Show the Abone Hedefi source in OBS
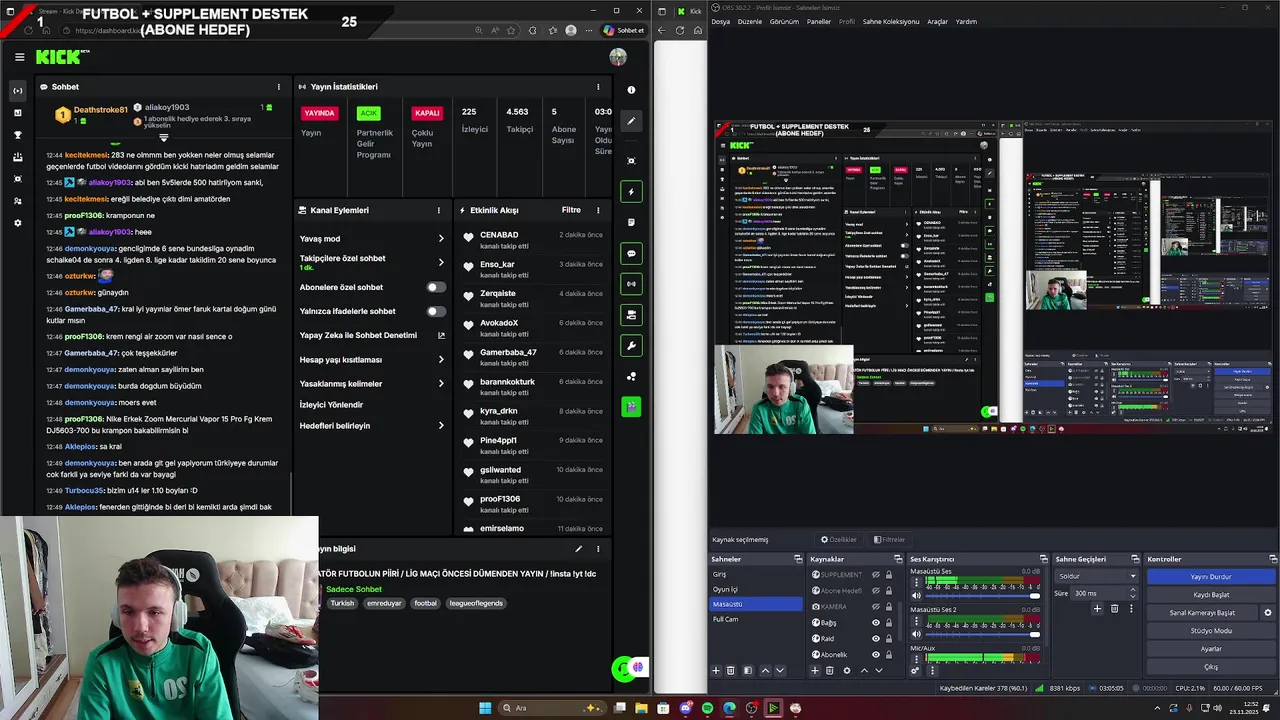The image size is (1280, 720). click(876, 591)
